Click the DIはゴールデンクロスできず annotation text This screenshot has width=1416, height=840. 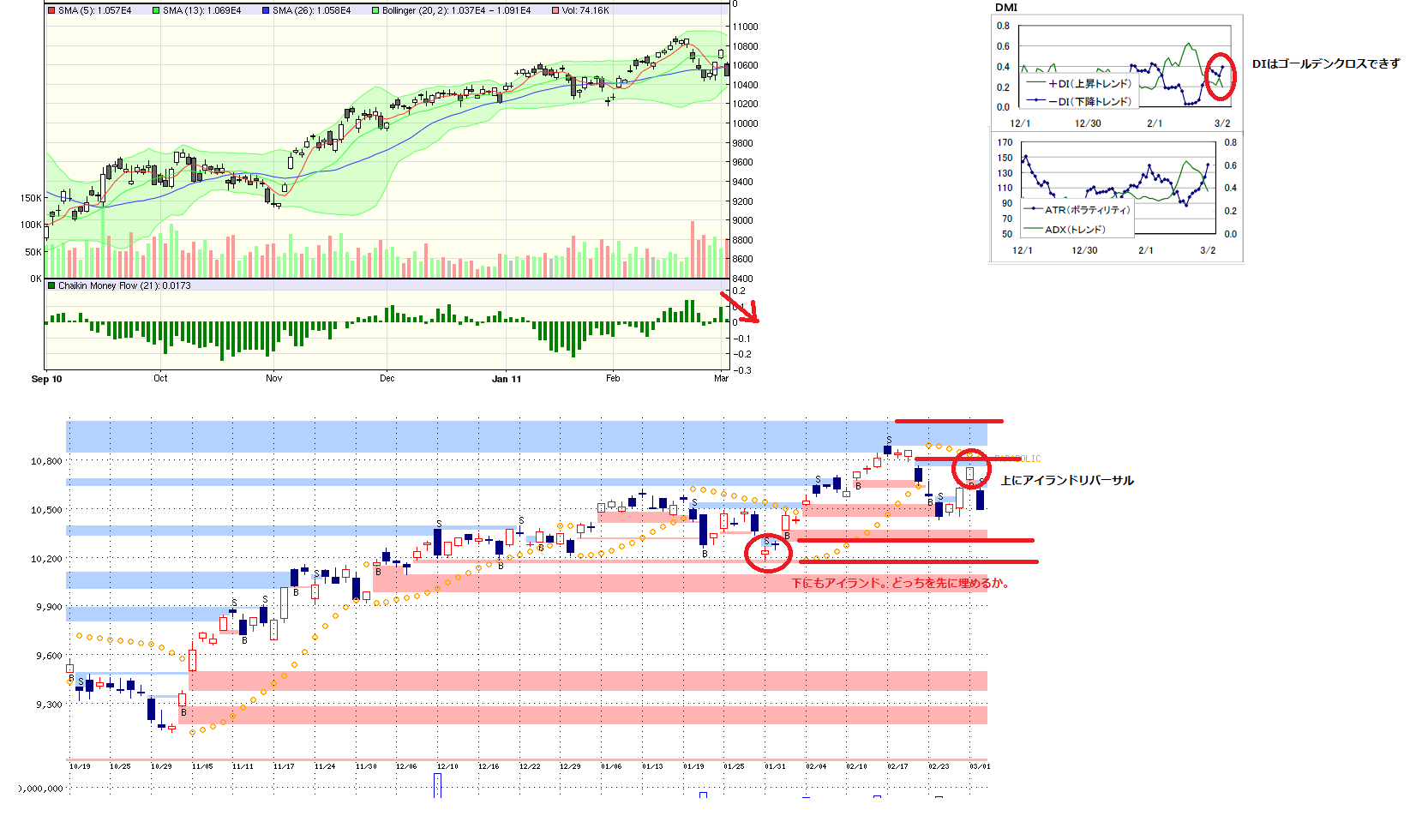click(1325, 63)
